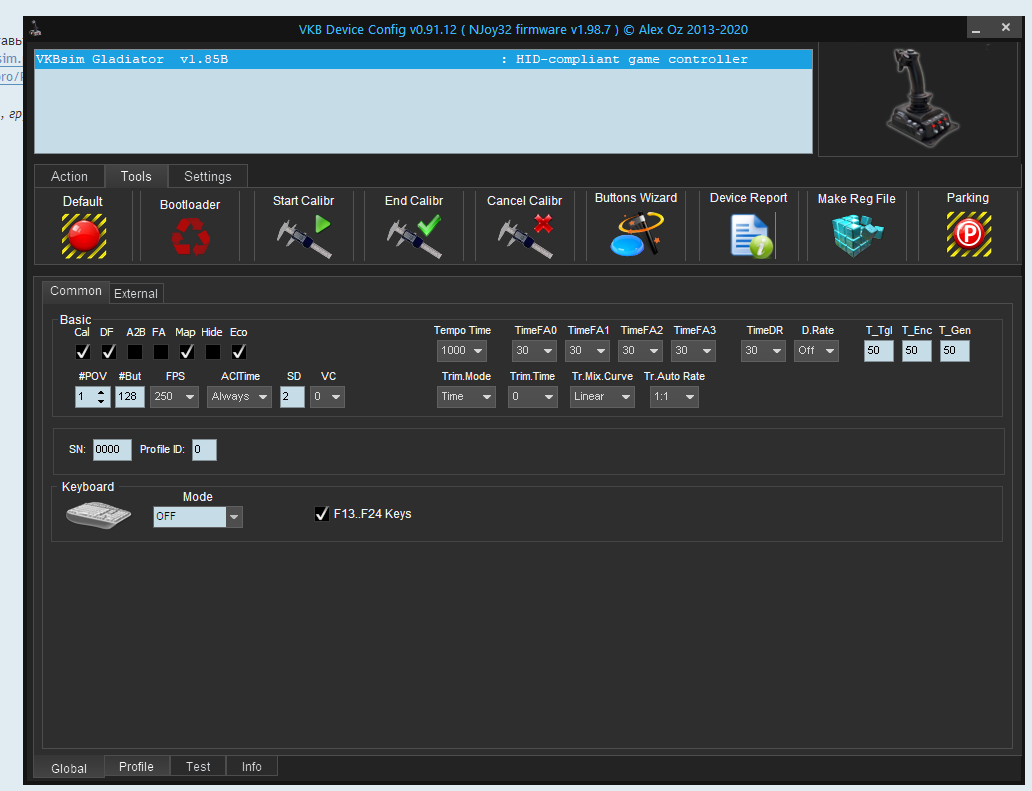Toggle the F13..F24 Keys checkbox
The height and width of the screenshot is (791, 1032).
[322, 514]
